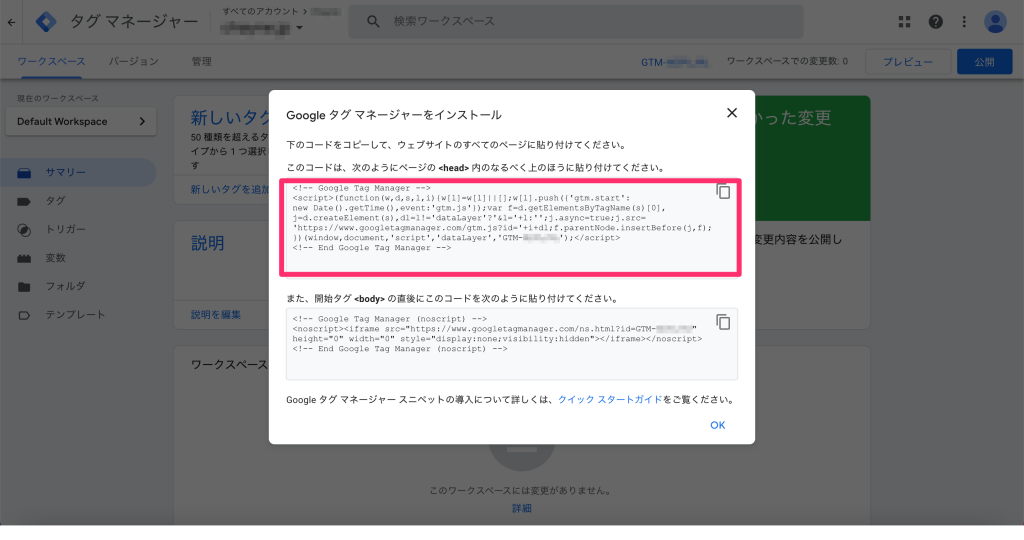Click the テンプレート outline tag icon
This screenshot has width=1024, height=540.
pos(24,315)
